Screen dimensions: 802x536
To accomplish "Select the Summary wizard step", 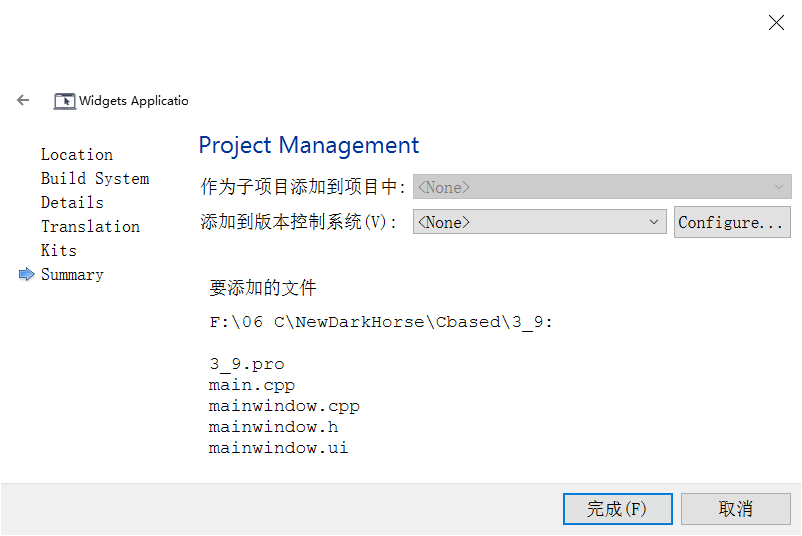I will [72, 275].
